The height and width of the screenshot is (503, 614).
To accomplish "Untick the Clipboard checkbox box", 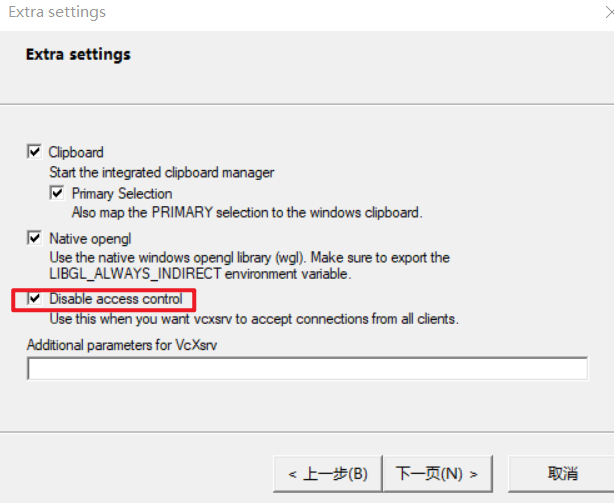I will coord(34,151).
